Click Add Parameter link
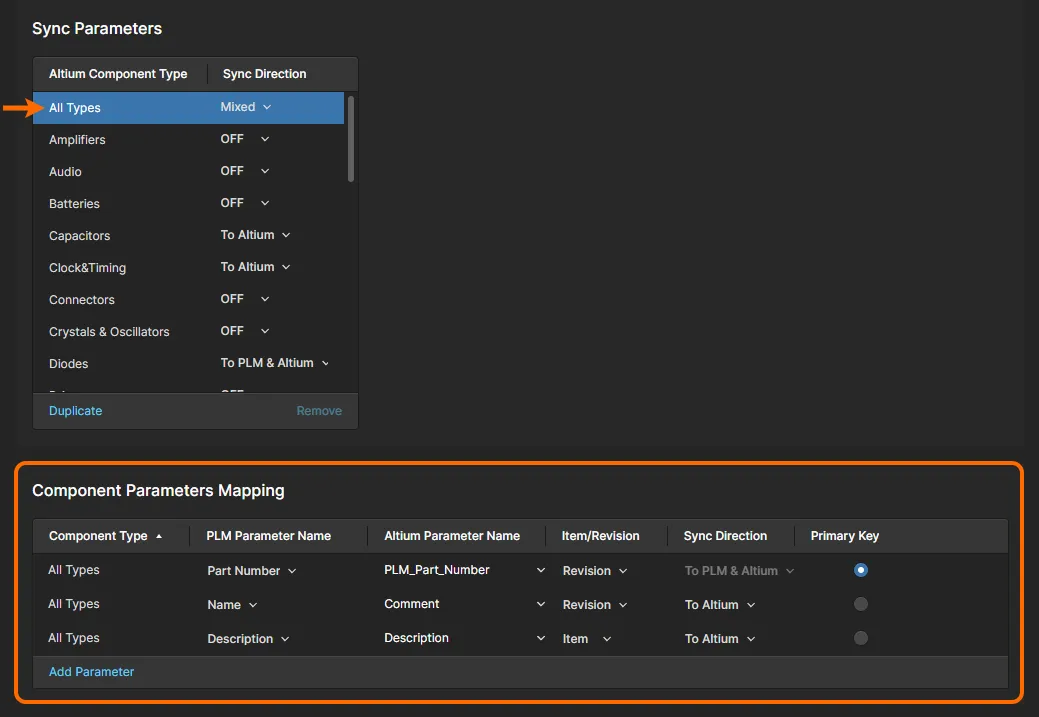 (91, 672)
